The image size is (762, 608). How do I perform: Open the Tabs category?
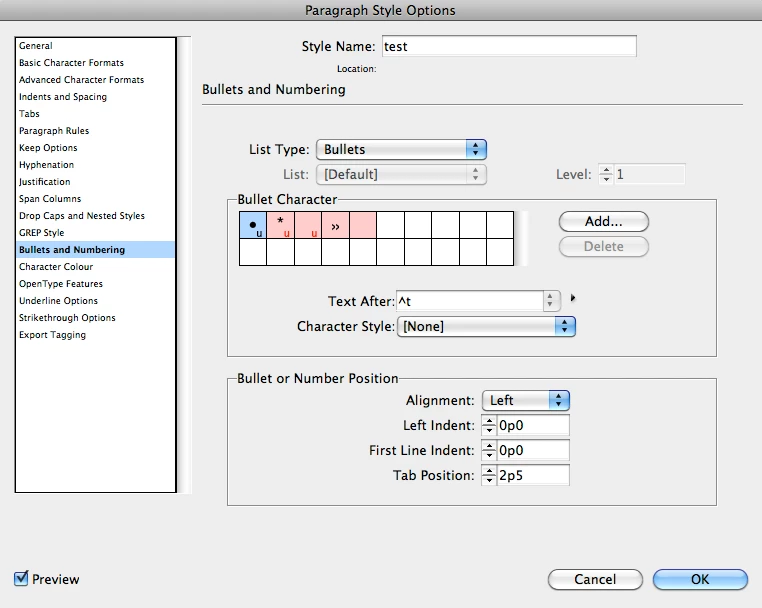(95, 114)
